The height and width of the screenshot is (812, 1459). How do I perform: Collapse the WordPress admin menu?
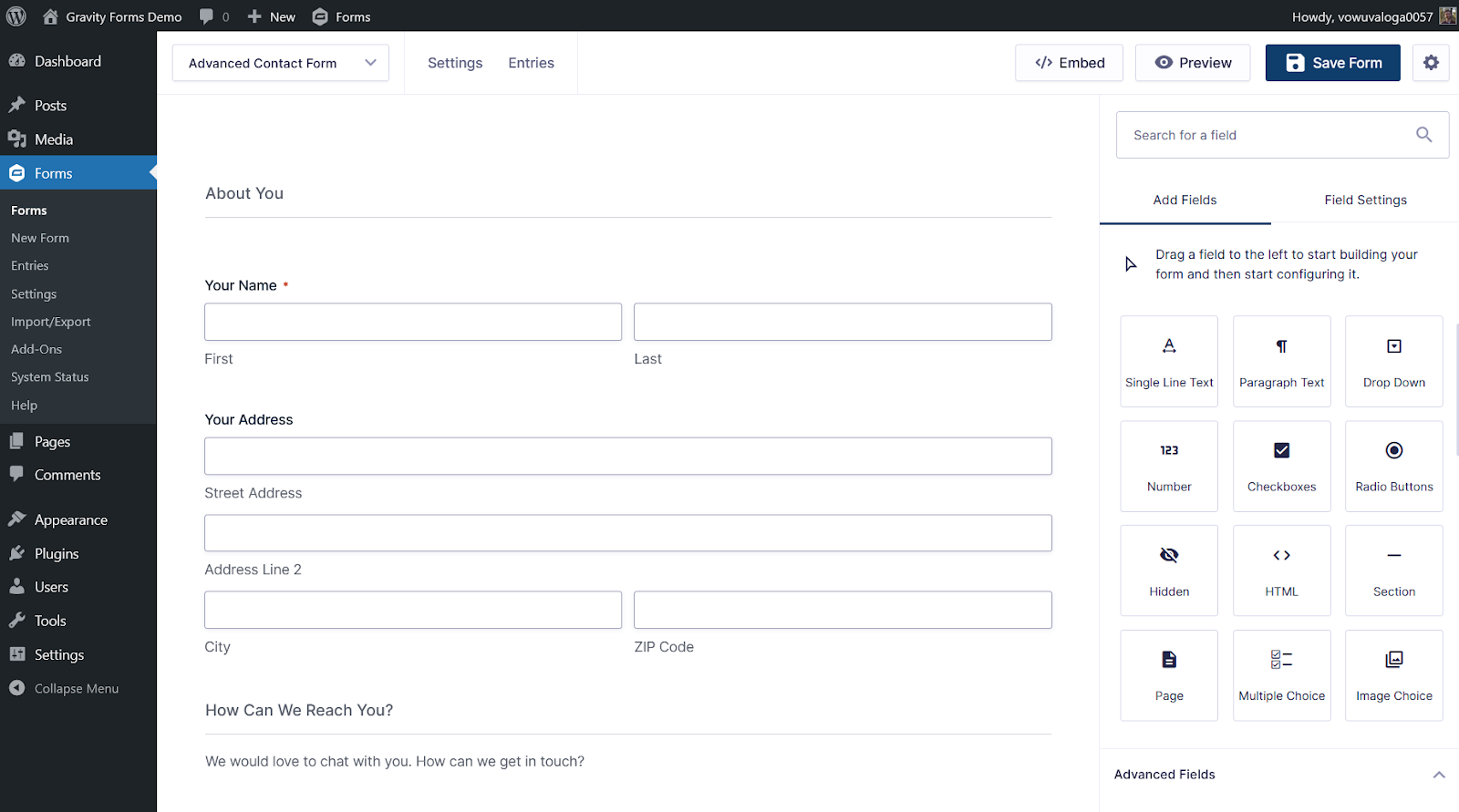tap(77, 689)
